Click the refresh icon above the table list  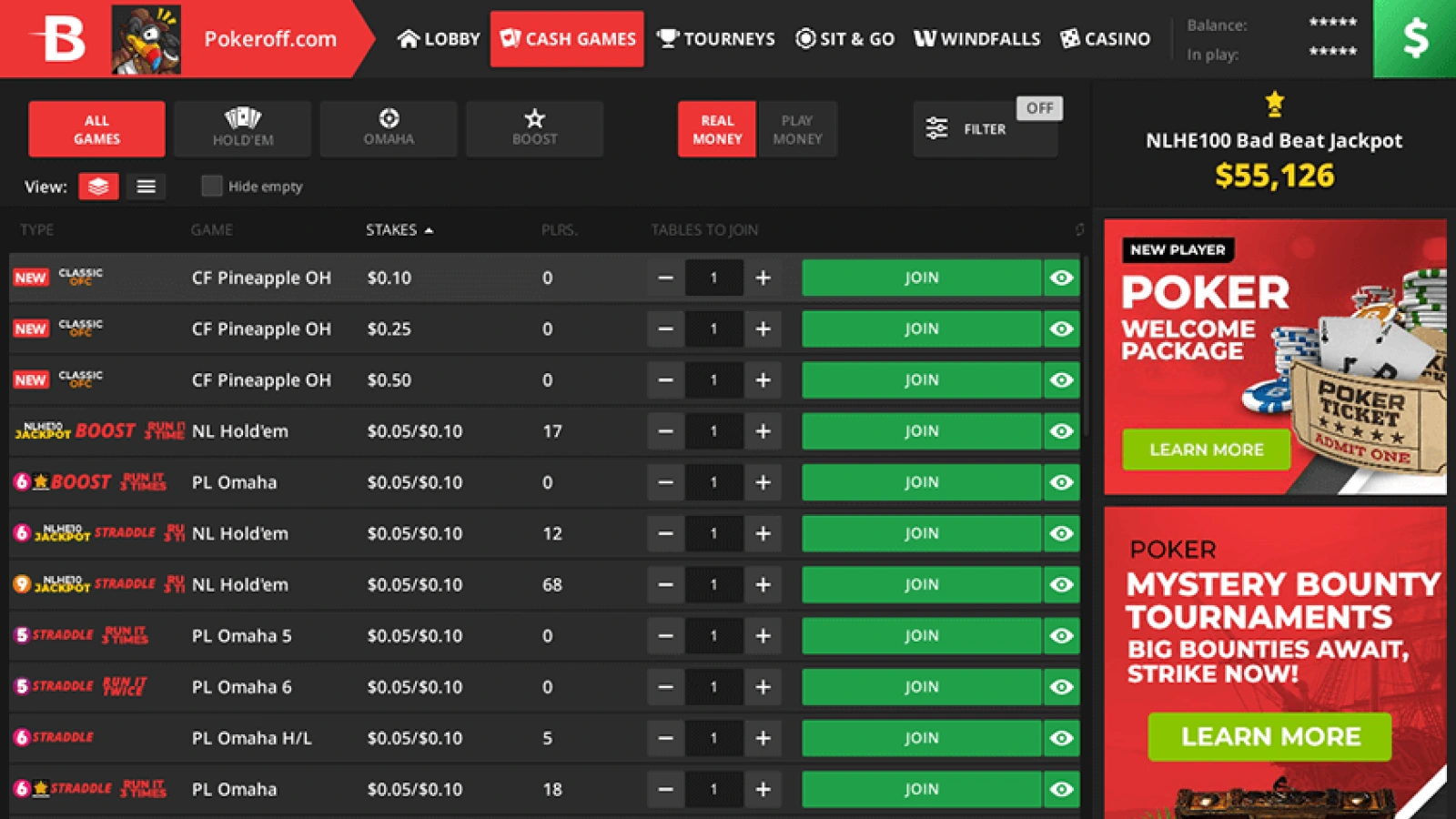[1079, 229]
